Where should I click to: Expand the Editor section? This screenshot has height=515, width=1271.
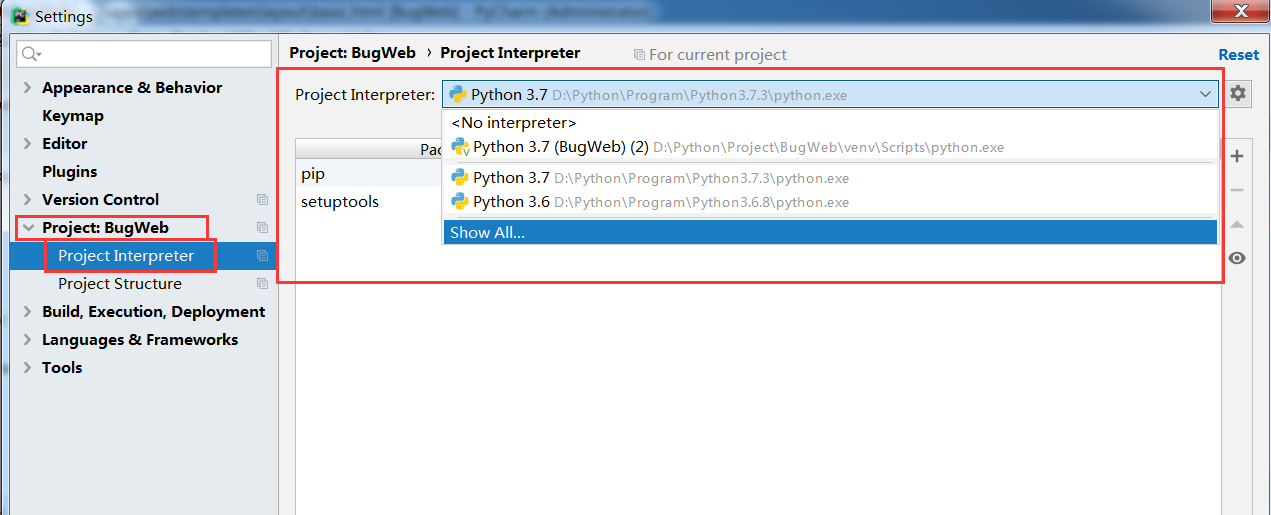27,144
